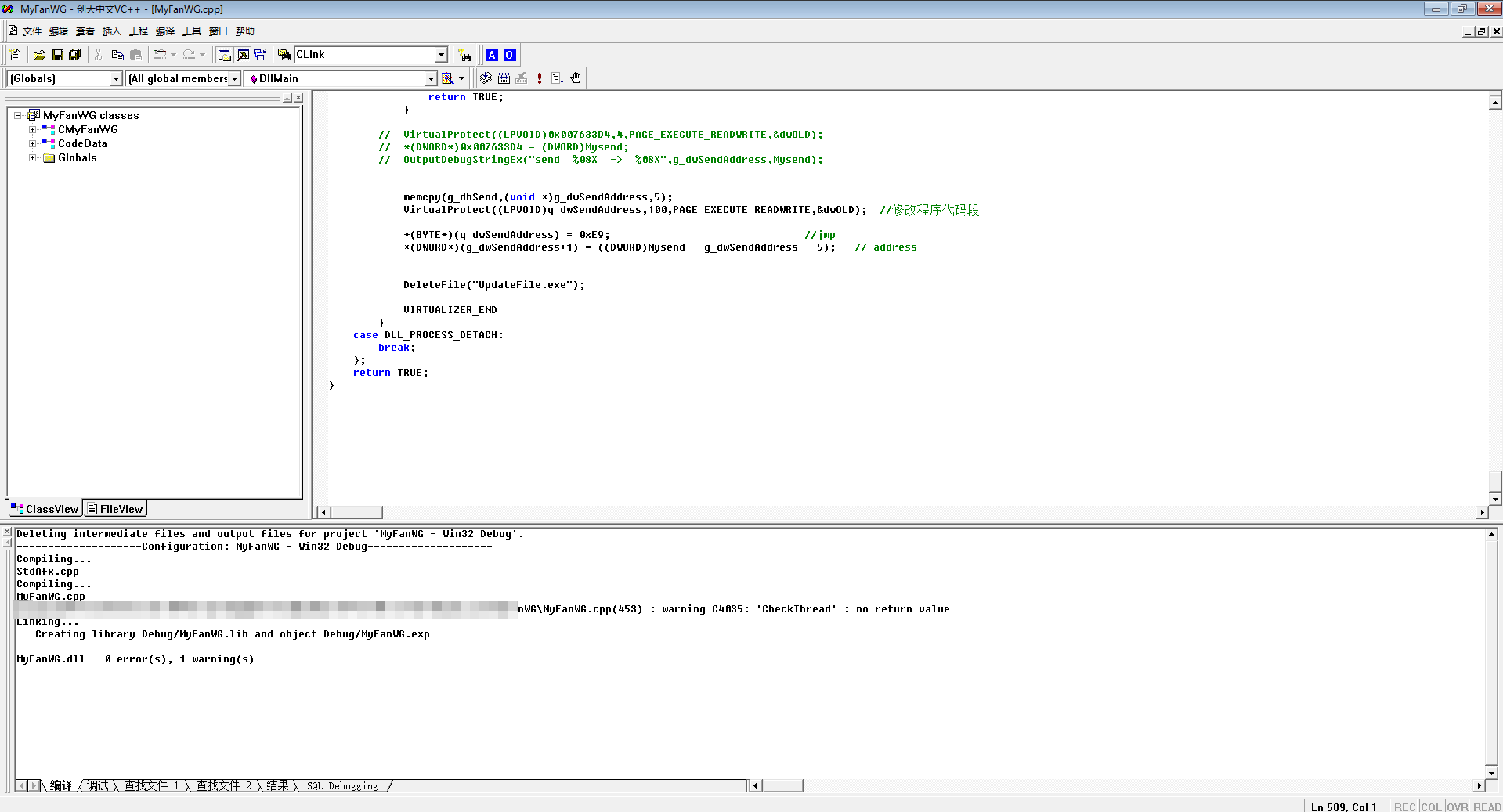1503x812 pixels.
Task: Switch to the 结果 output tab
Action: point(277,785)
